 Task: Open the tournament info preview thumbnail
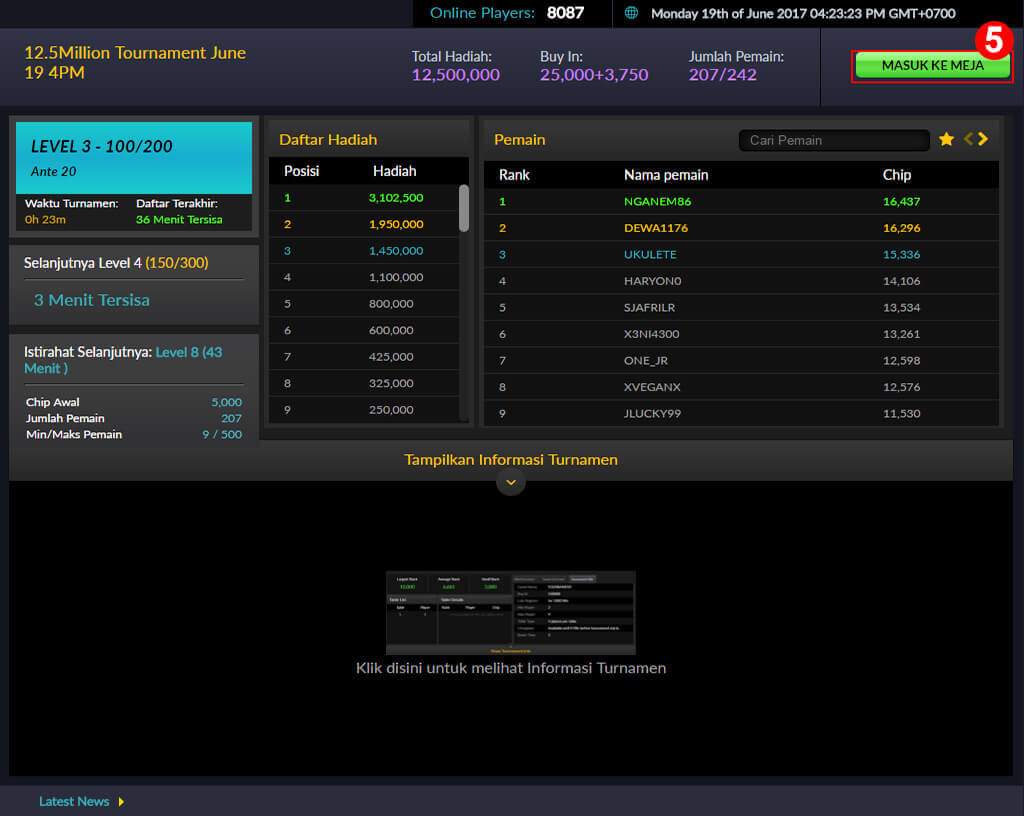click(x=511, y=612)
